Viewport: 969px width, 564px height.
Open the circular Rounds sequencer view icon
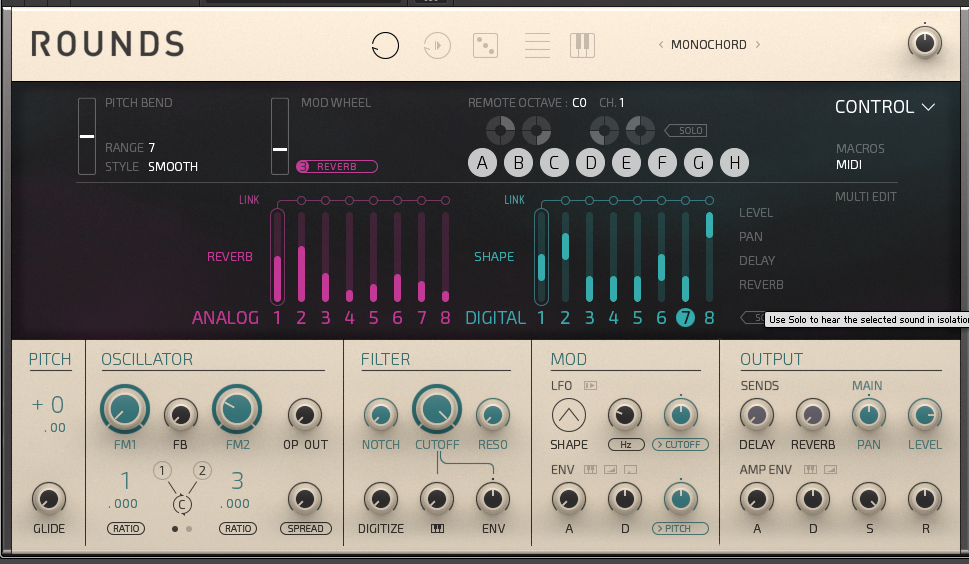(385, 45)
